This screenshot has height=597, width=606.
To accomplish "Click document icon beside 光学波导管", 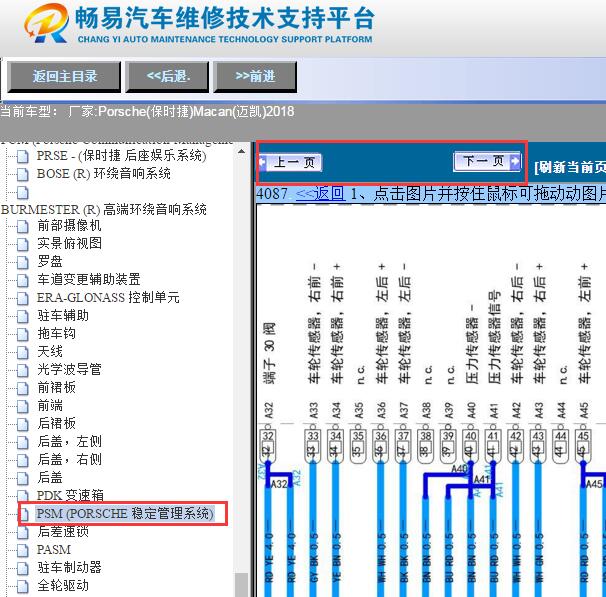I will pyautogui.click(x=23, y=370).
